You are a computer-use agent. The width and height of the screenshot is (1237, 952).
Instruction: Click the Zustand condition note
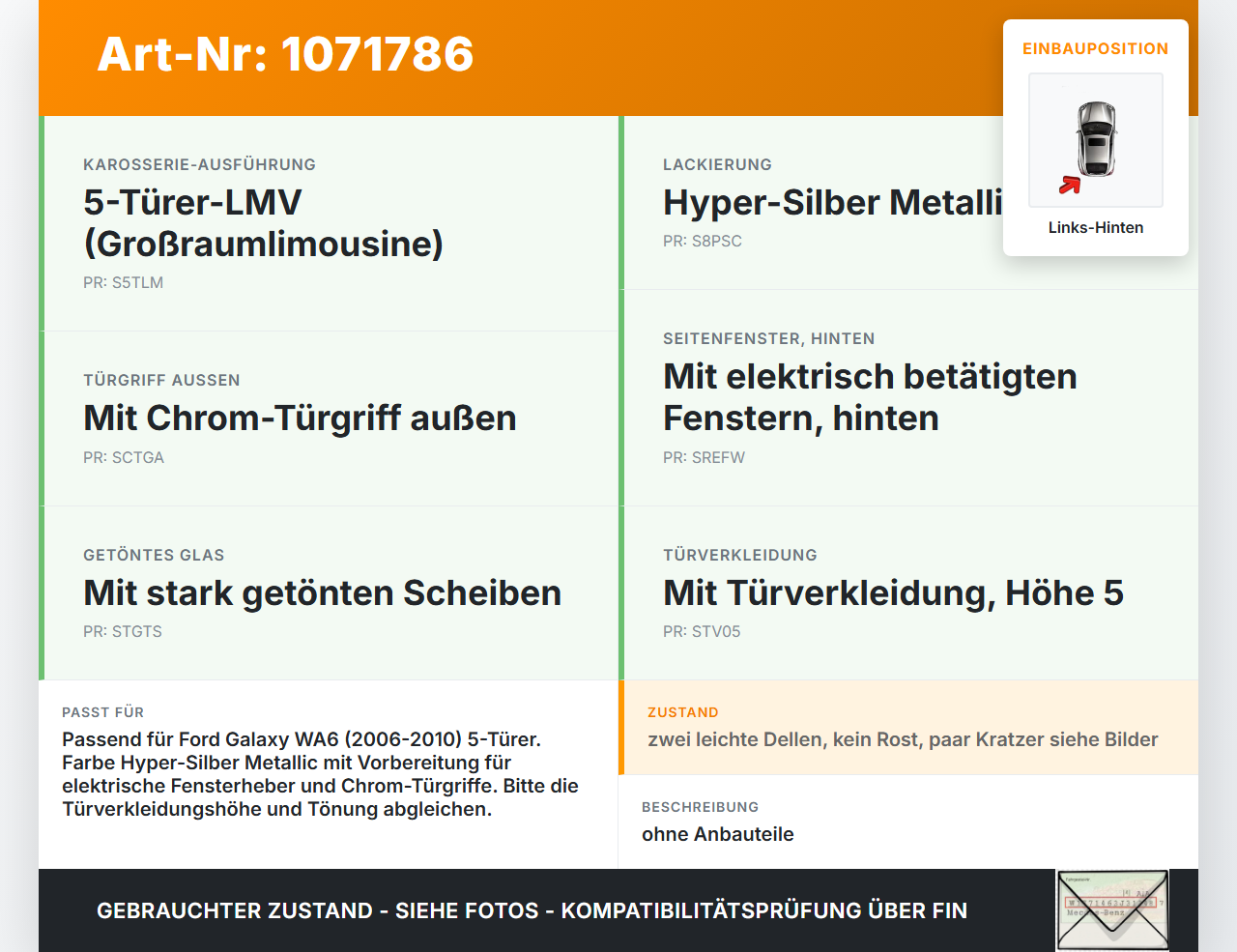[903, 740]
